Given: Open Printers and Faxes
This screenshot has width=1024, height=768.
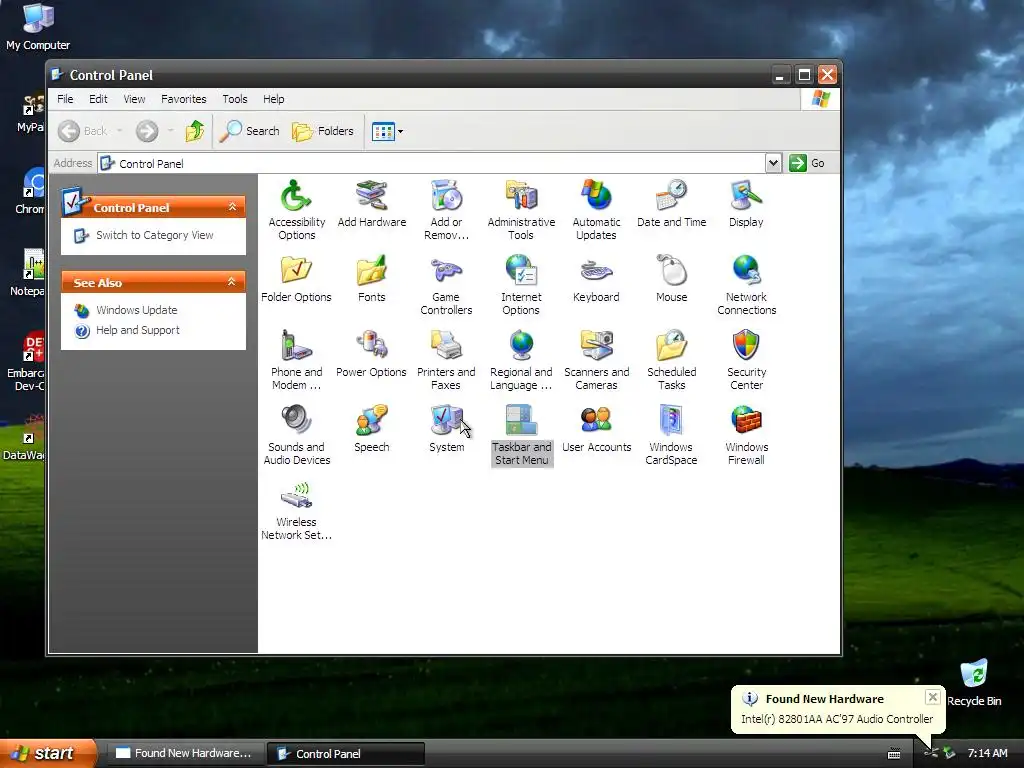Looking at the screenshot, I should 446,360.
